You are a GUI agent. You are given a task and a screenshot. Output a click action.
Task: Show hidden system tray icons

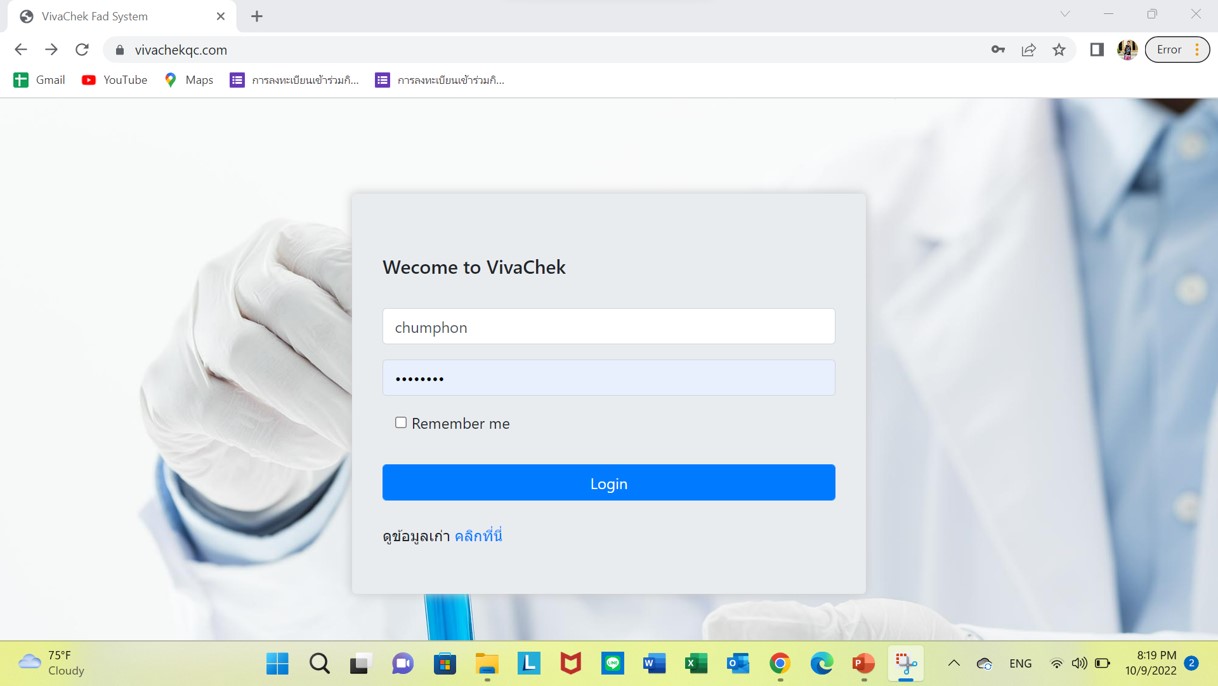[954, 663]
